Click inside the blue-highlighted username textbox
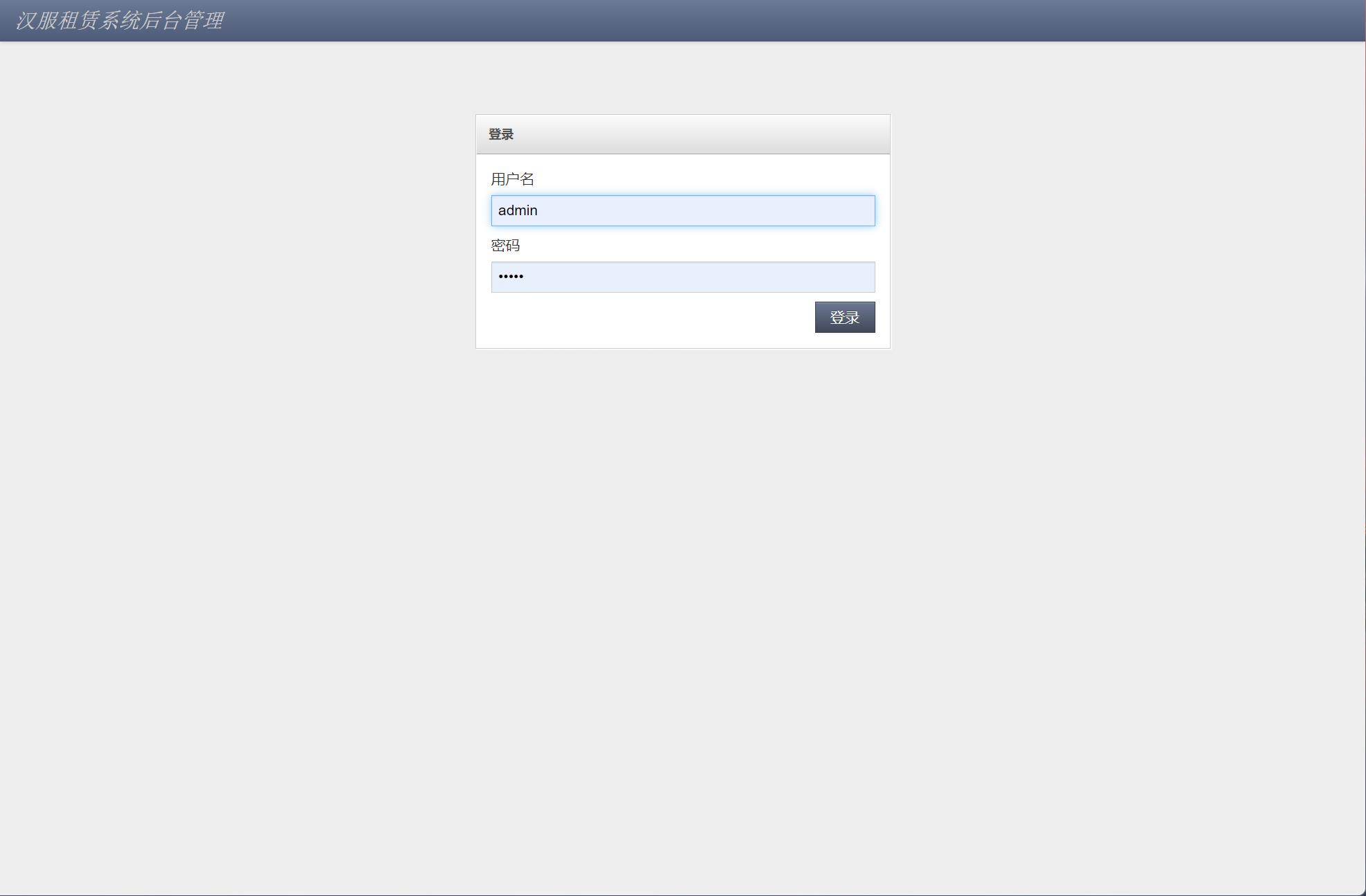 [682, 210]
